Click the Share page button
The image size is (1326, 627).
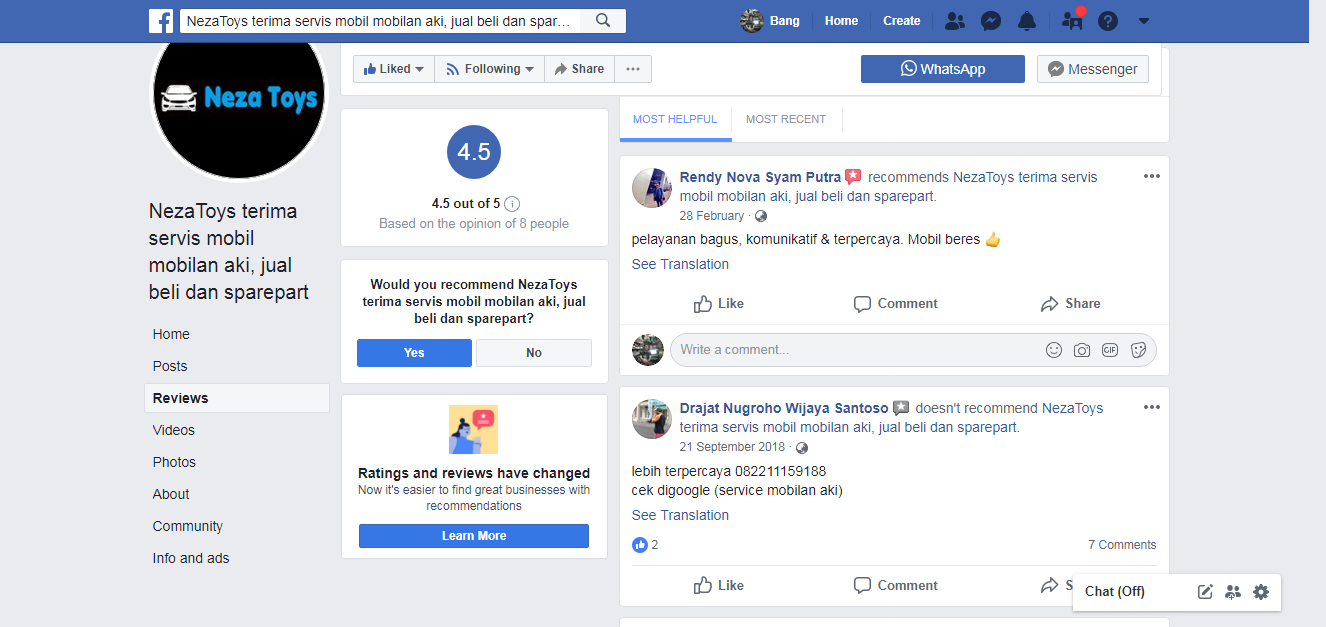point(579,69)
